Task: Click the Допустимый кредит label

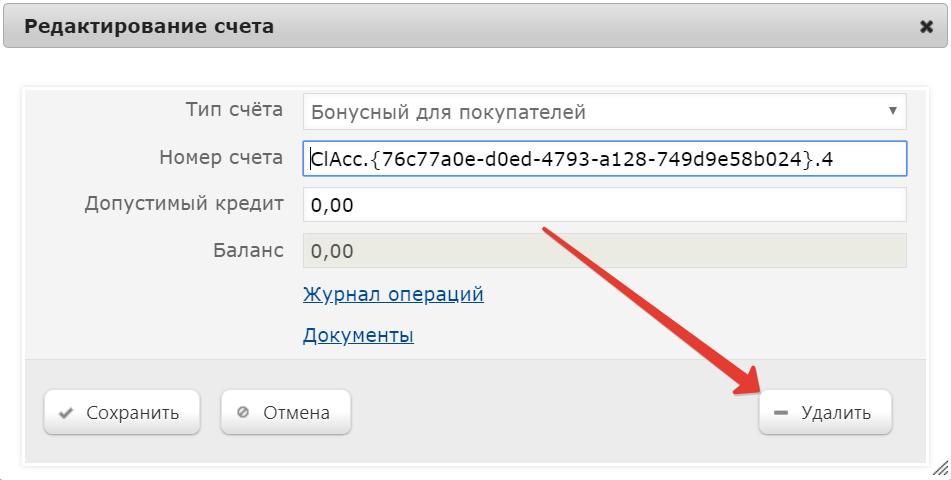Action: coord(184,203)
